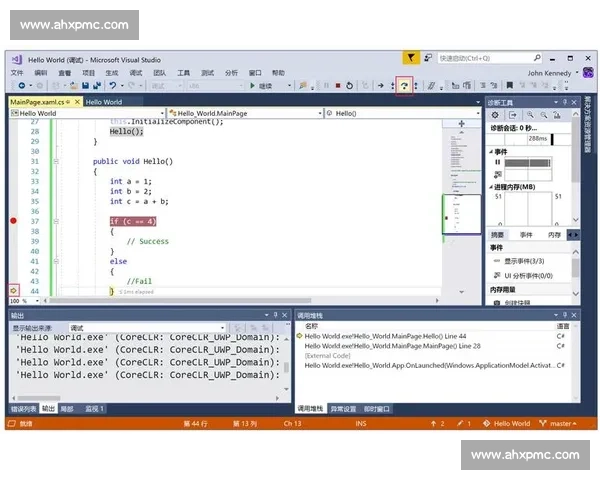Click the Step Out icon

[x=416, y=85]
